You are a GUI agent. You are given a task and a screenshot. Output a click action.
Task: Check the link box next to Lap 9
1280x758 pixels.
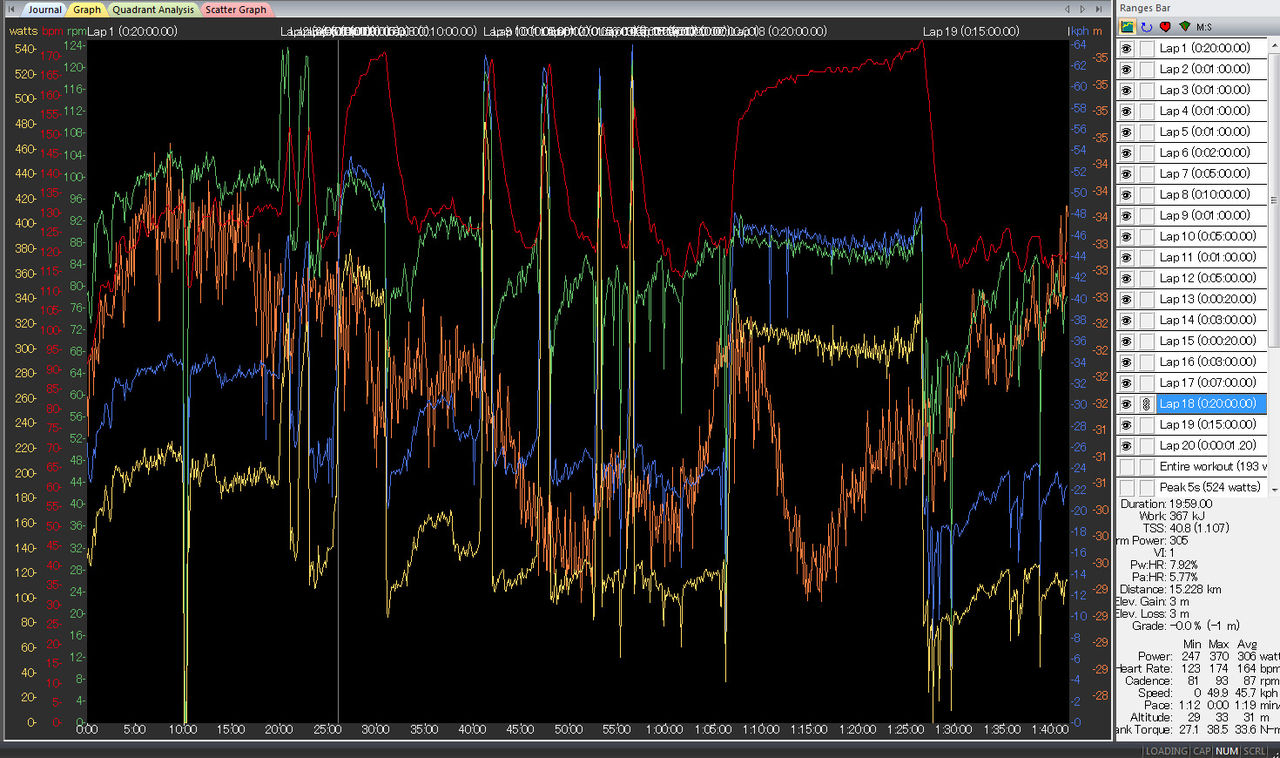1146,216
